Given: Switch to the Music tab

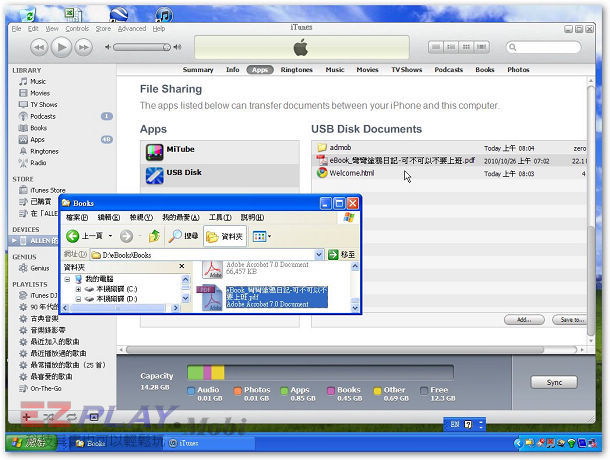Looking at the screenshot, I should (335, 70).
